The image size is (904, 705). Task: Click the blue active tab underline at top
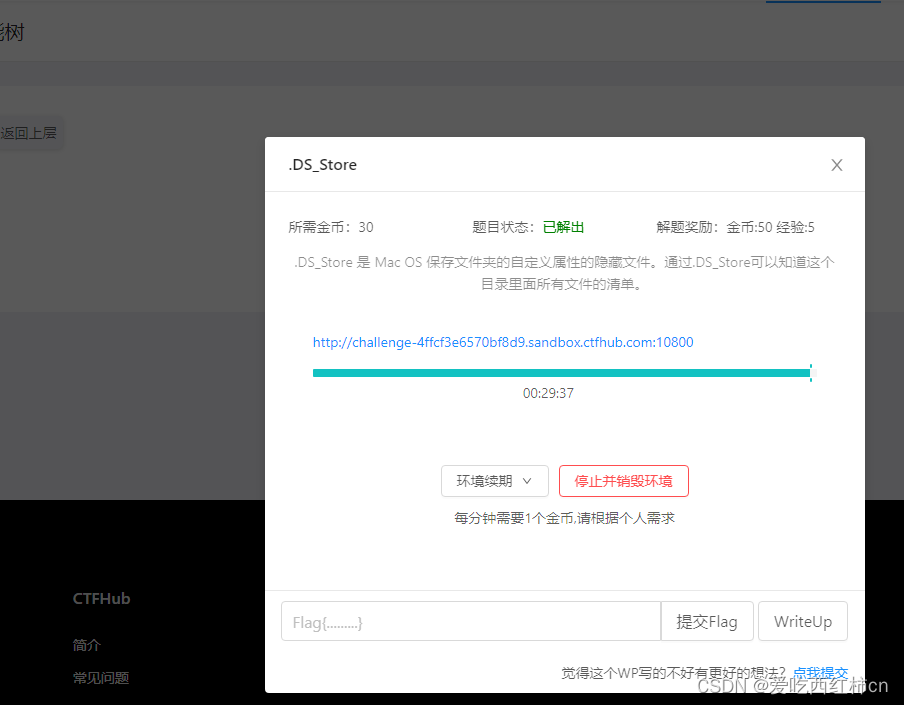pyautogui.click(x=822, y=2)
